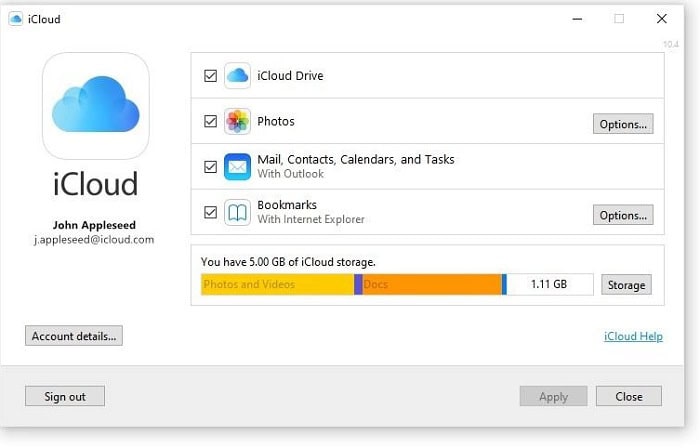Image resolution: width=700 pixels, height=448 pixels.
Task: Open the iCloud Help link
Action: [x=633, y=336]
